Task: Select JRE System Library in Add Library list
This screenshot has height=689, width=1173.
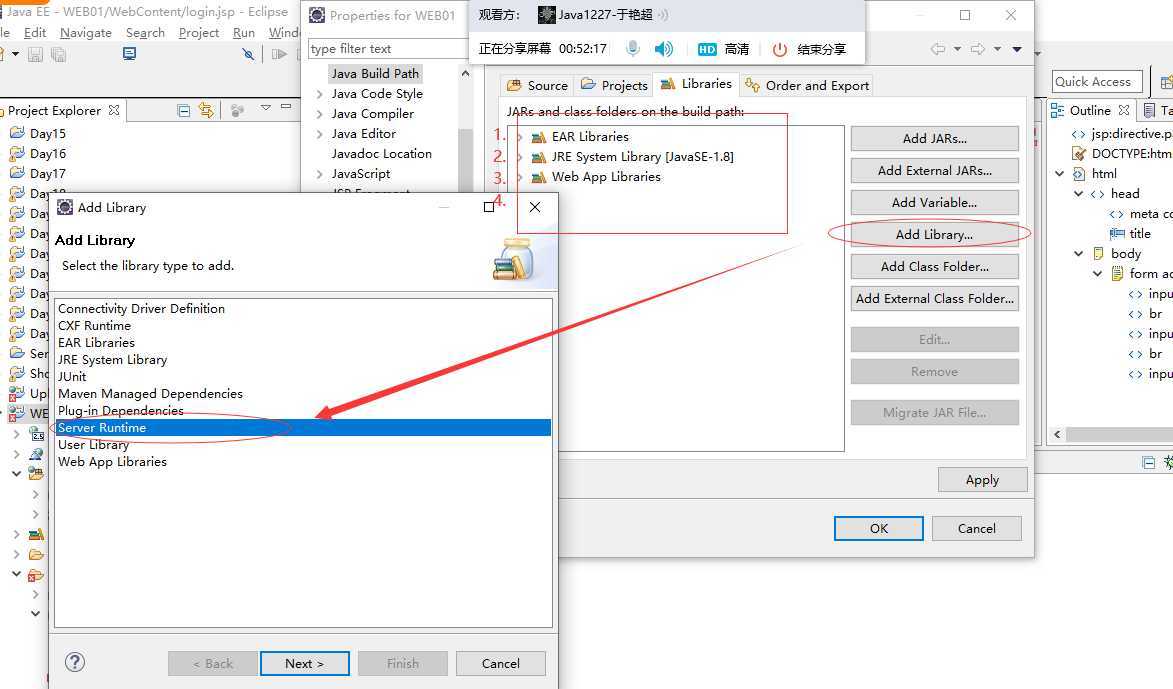Action: click(112, 360)
